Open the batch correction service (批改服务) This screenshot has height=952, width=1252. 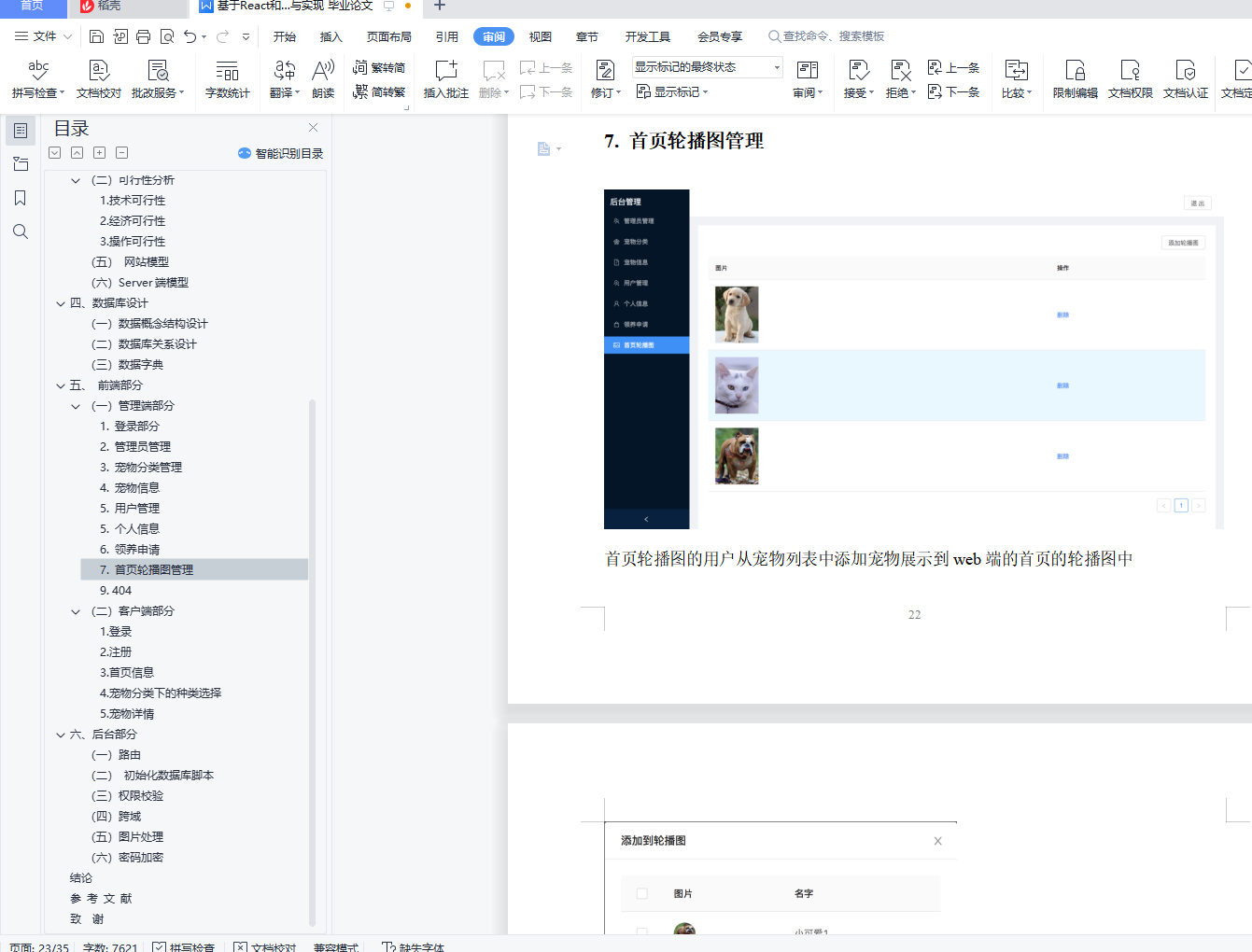tap(158, 79)
